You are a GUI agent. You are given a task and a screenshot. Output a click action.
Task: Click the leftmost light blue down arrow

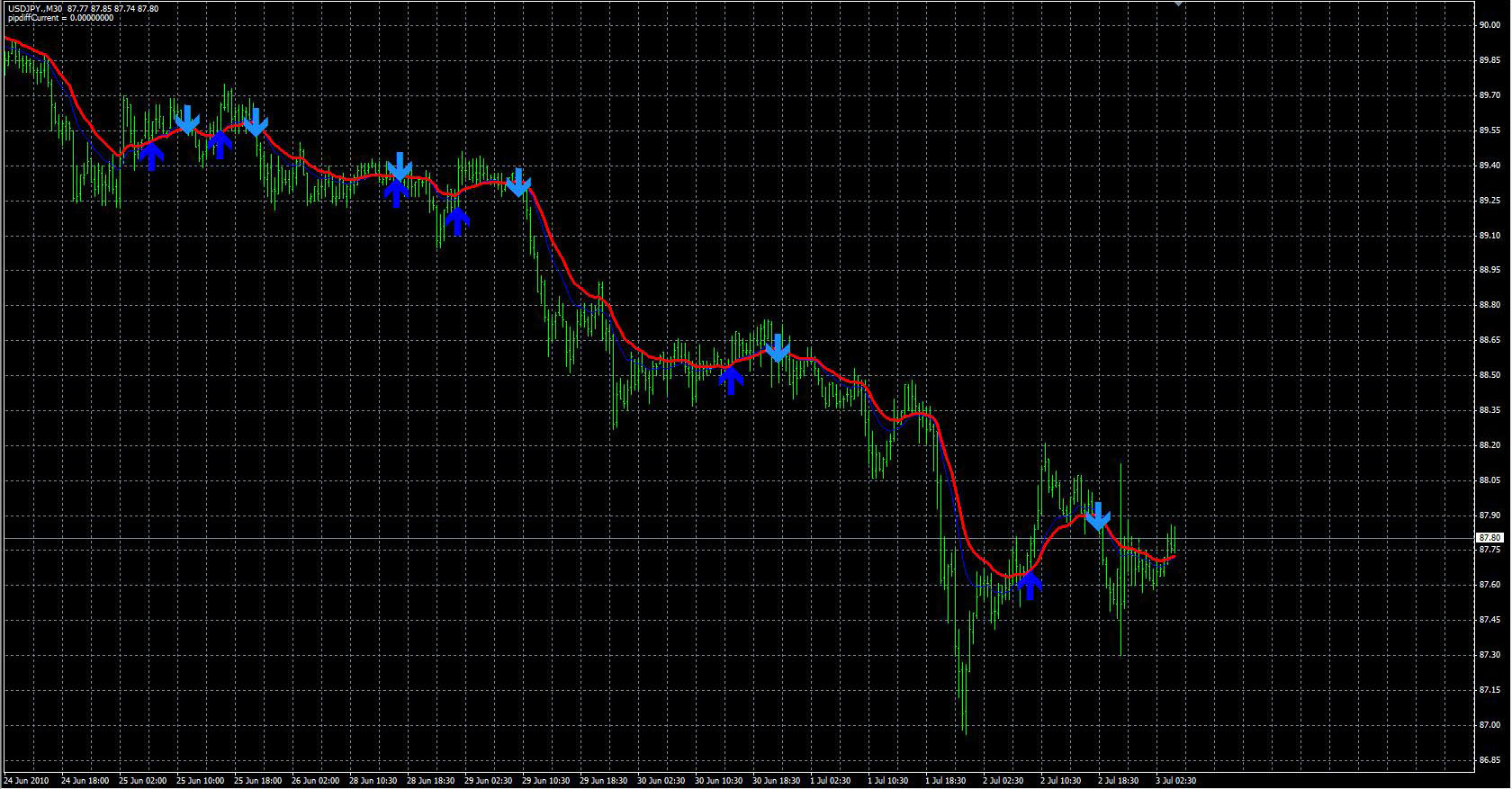click(x=187, y=119)
